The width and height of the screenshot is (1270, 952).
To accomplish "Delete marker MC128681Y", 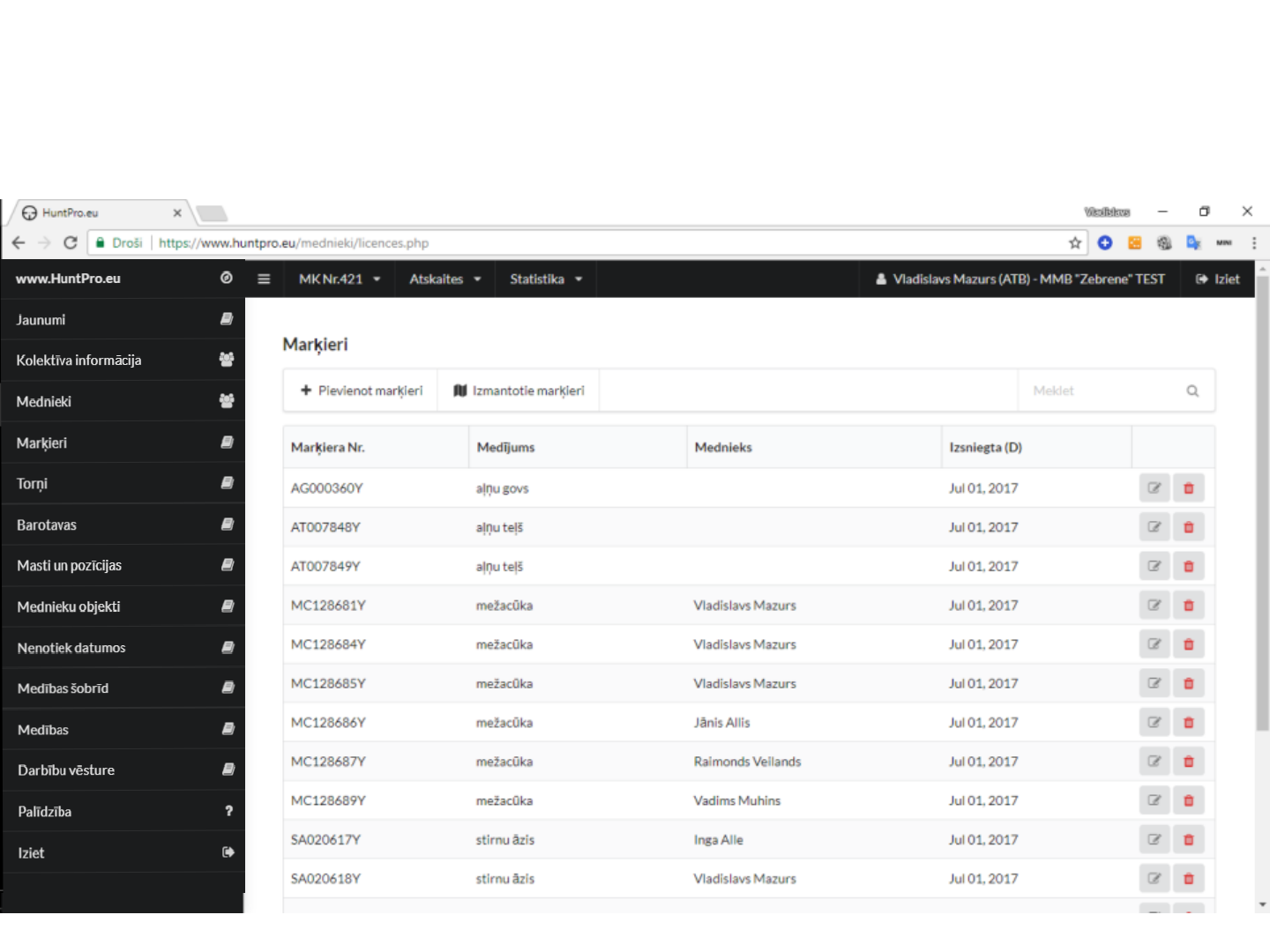I will [1189, 606].
